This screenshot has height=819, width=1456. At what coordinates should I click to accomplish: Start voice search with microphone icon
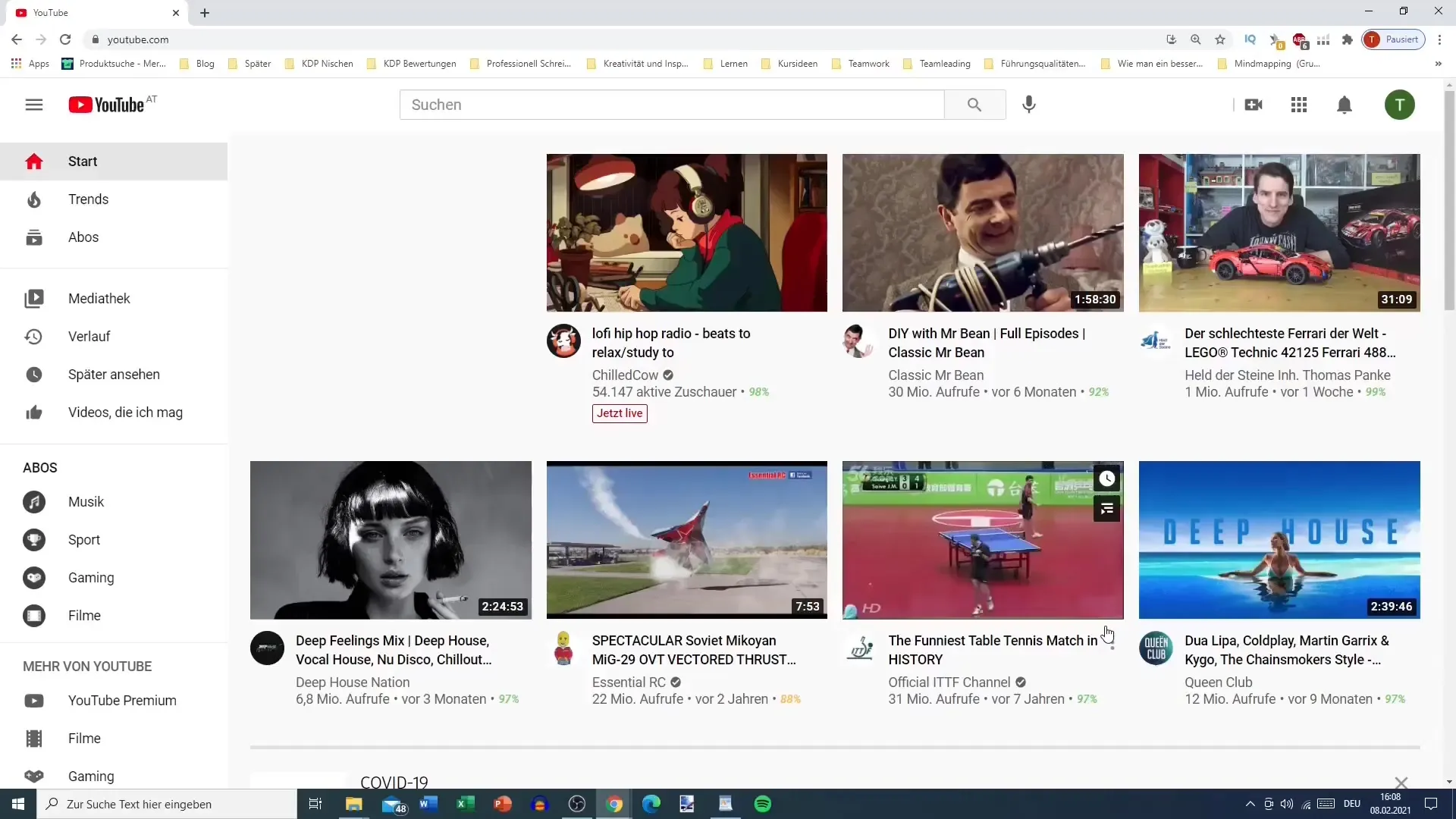1029,105
